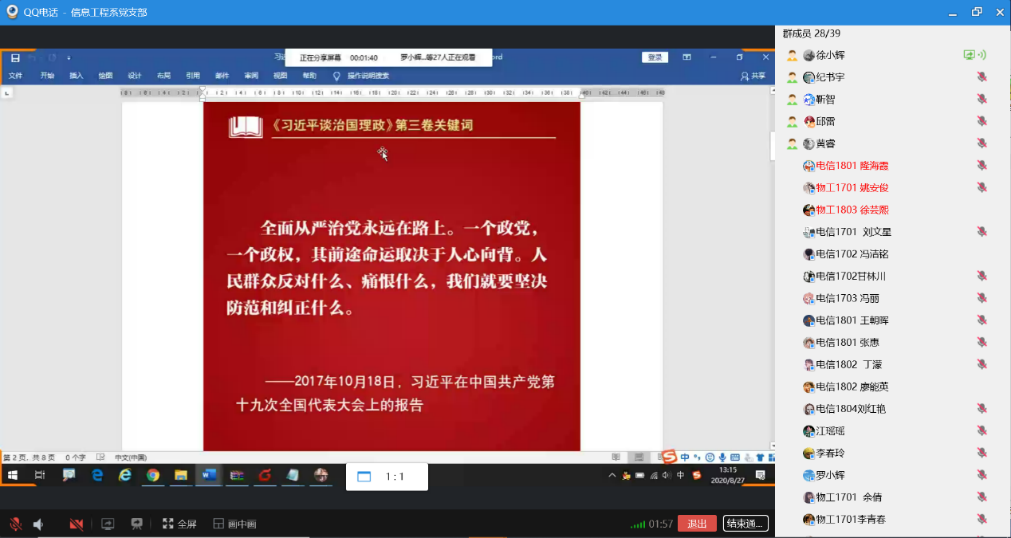Click the Word icon on the taskbar
This screenshot has height=538, width=1011.
(x=209, y=475)
